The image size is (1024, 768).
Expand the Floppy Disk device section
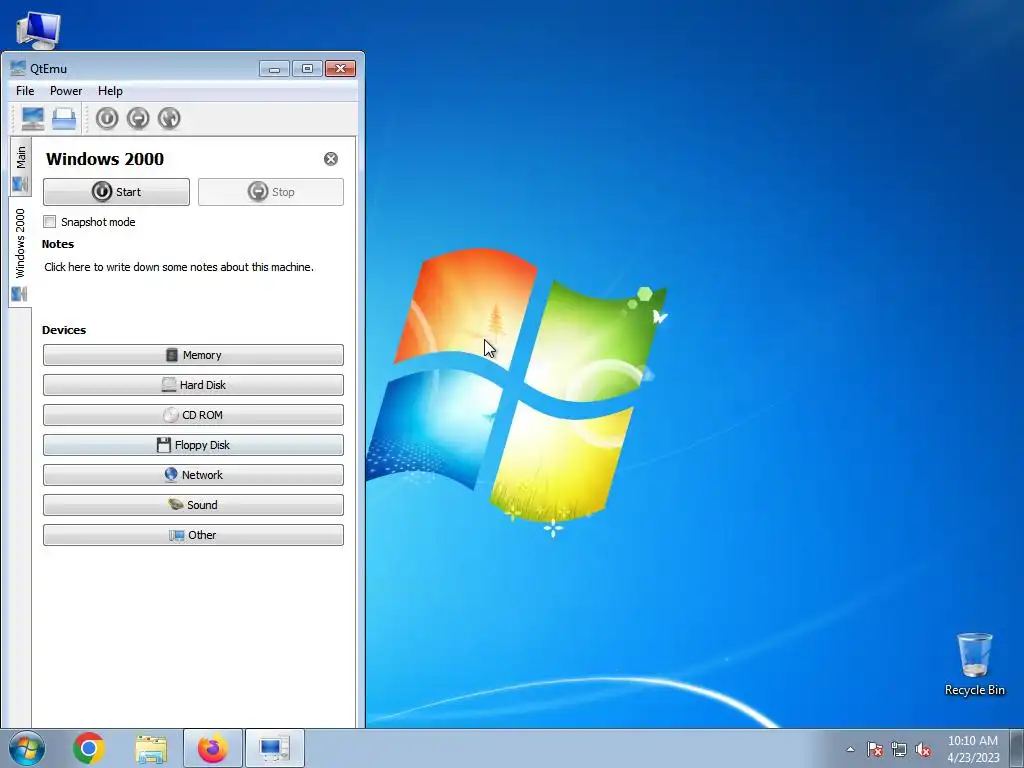[193, 445]
